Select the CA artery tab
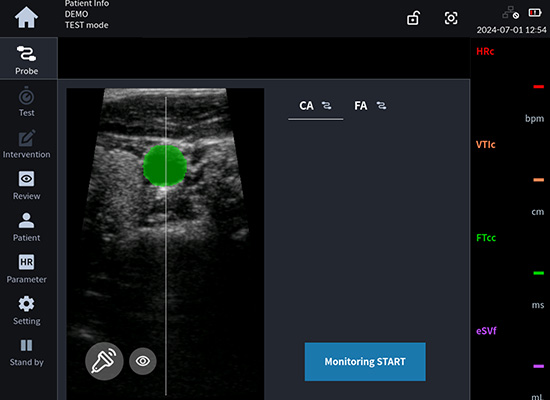 (315, 106)
